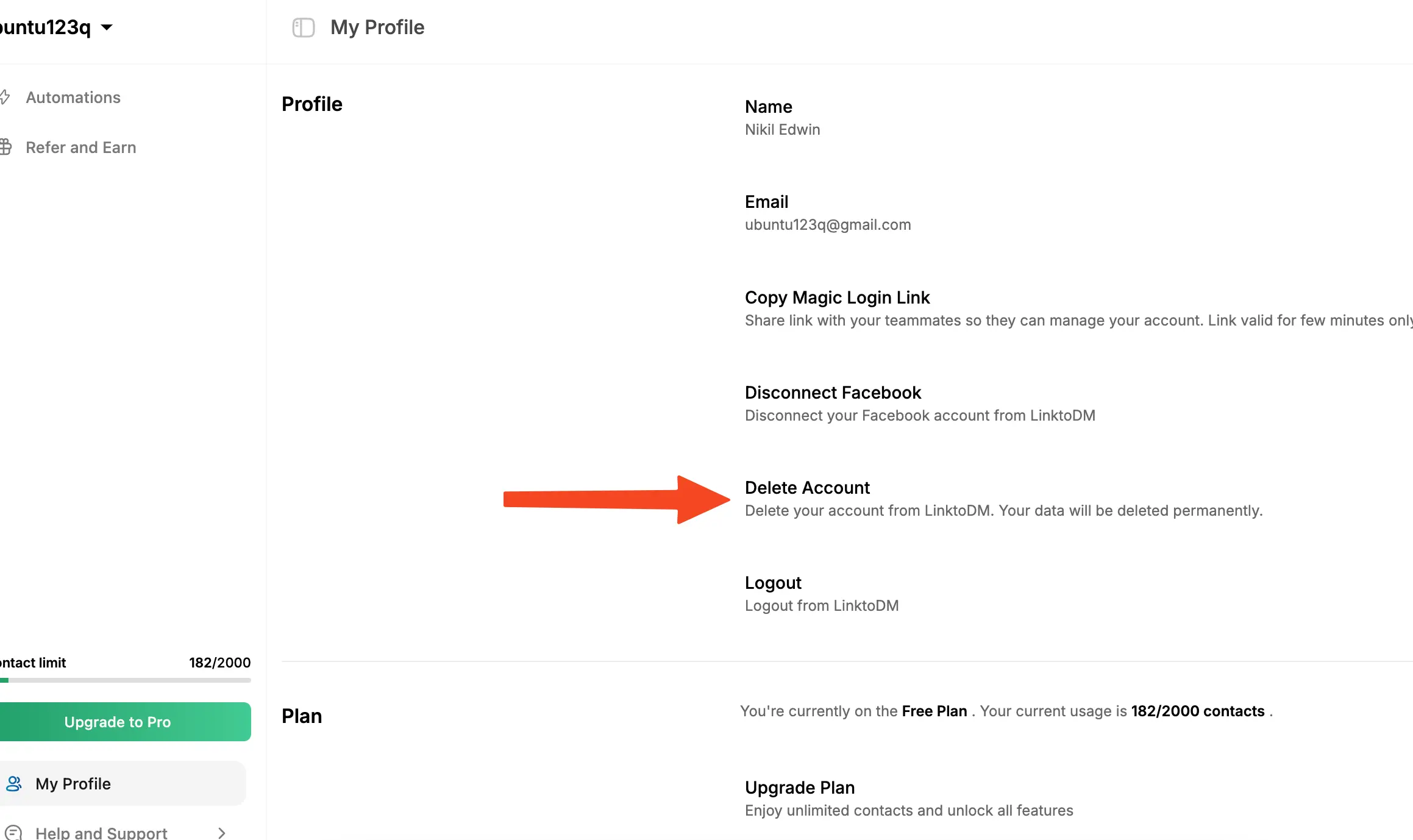Open the ubuntu123q account dropdown
The image size is (1413, 840).
[55, 27]
